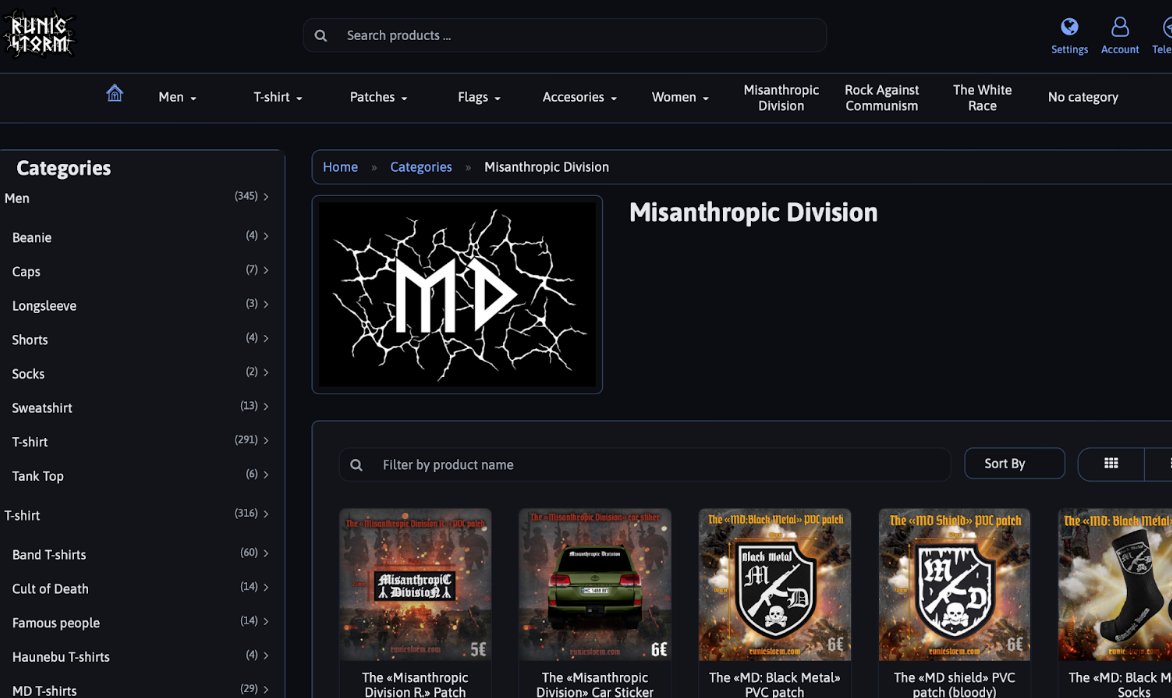This screenshot has width=1172, height=698.
Task: Select Rock Against Communism menu item
Action: (x=881, y=98)
